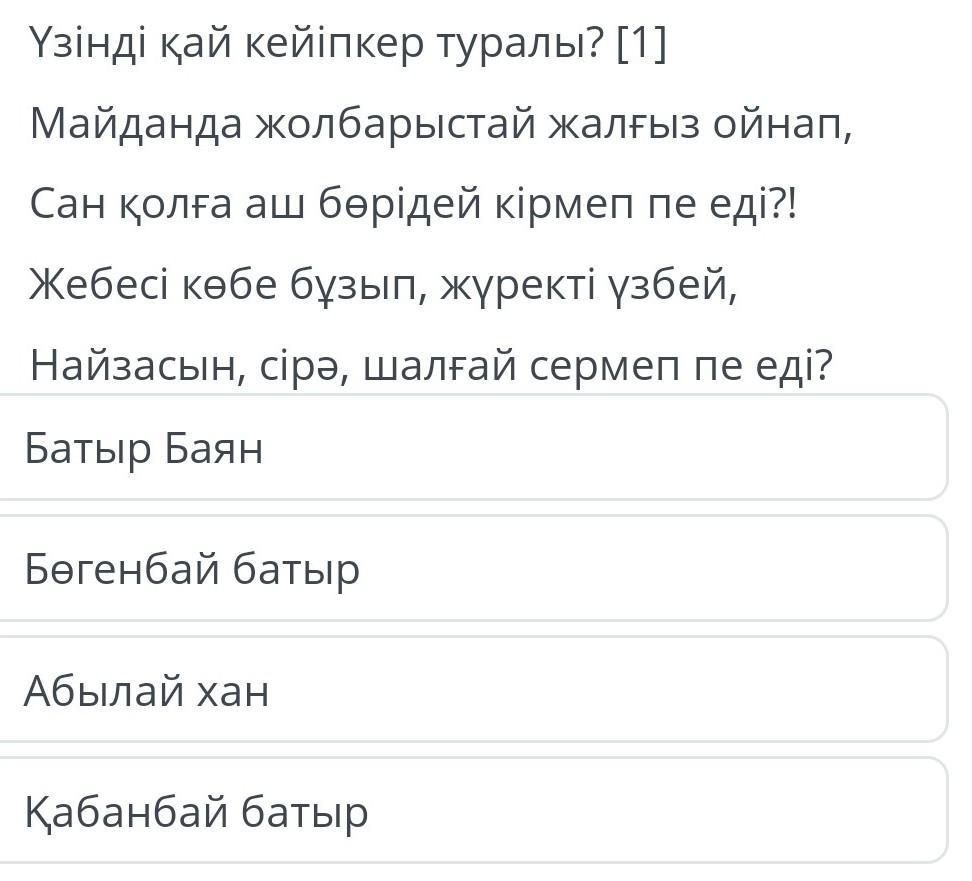This screenshot has height=881, width=972.
Task: Click the word Жебесі in the third verse
Action: click(x=99, y=285)
